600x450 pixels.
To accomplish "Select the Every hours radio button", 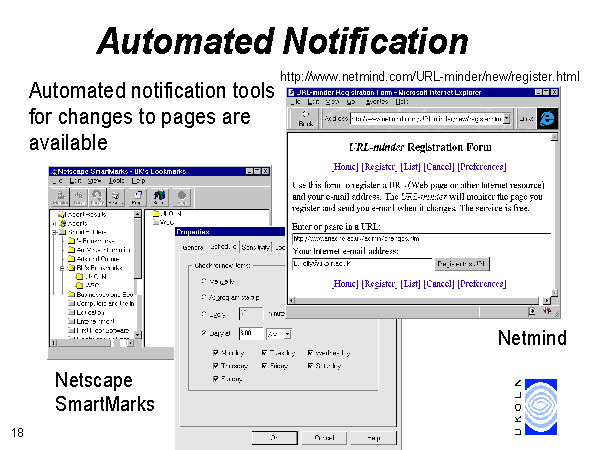I will point(204,314).
